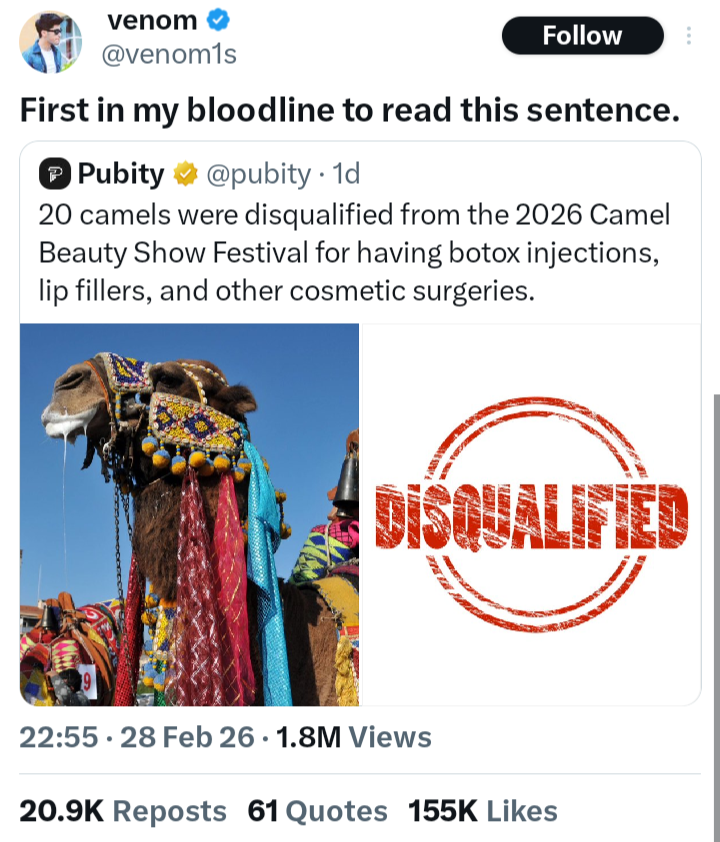This screenshot has width=720, height=842.
Task: Show the 155K Likes list
Action: click(x=482, y=810)
